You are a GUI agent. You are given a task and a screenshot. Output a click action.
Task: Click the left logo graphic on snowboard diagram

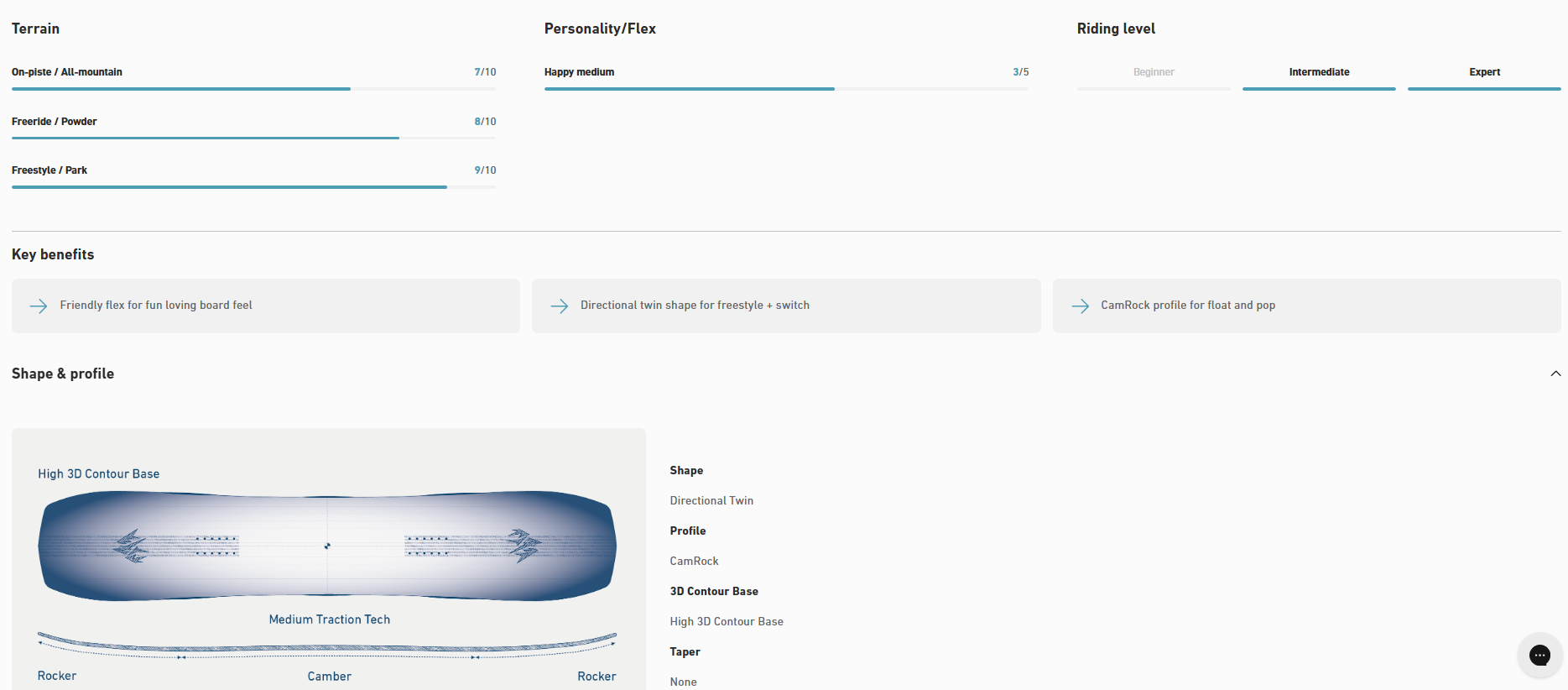pos(131,546)
